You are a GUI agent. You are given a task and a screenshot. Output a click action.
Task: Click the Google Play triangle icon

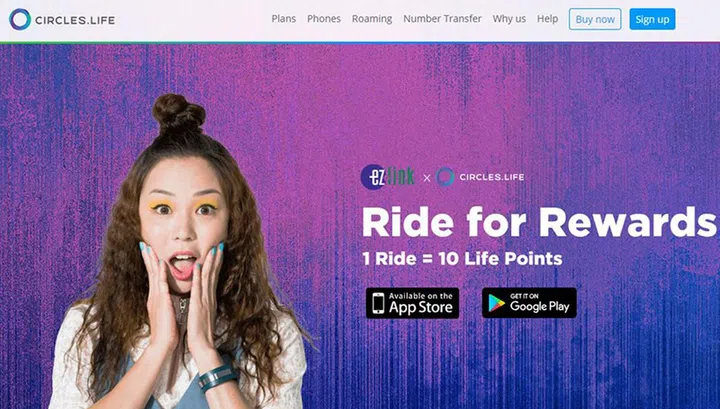(496, 303)
